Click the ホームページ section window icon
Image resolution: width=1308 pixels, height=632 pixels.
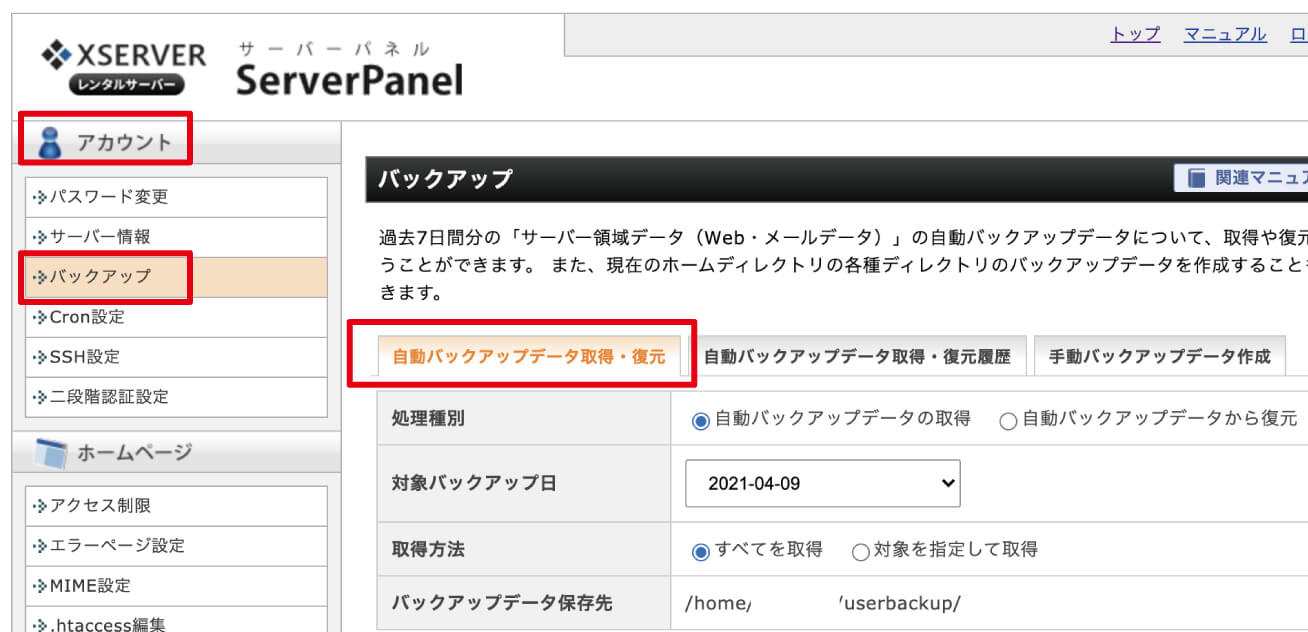pos(50,453)
